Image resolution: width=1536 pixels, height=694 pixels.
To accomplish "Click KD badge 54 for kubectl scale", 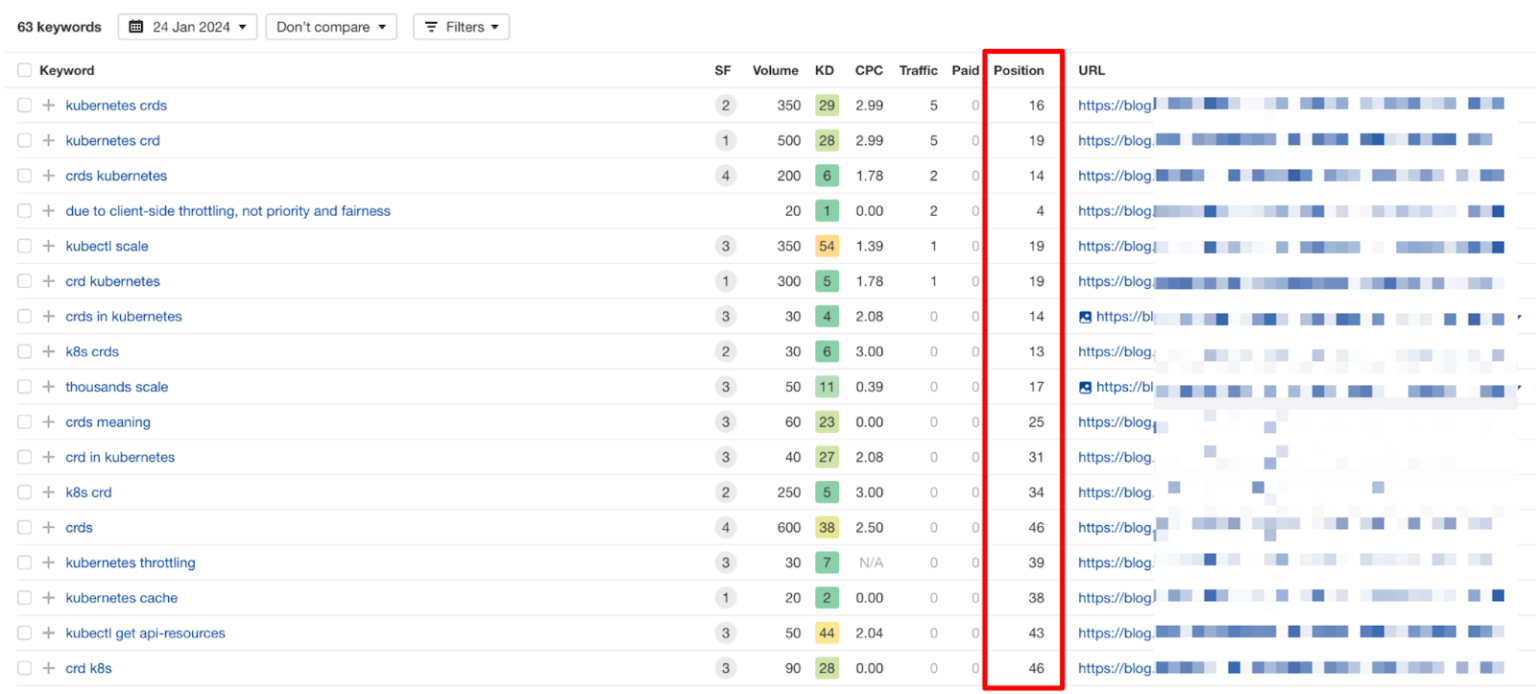I will coord(827,246).
